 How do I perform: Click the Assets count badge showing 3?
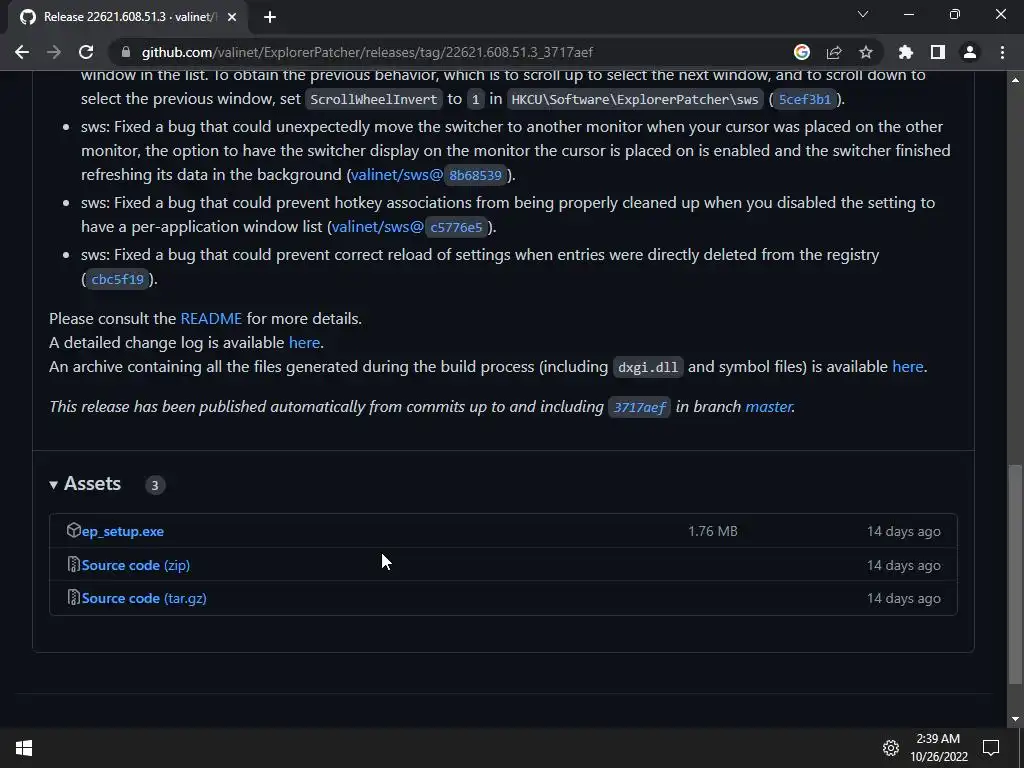coord(155,485)
